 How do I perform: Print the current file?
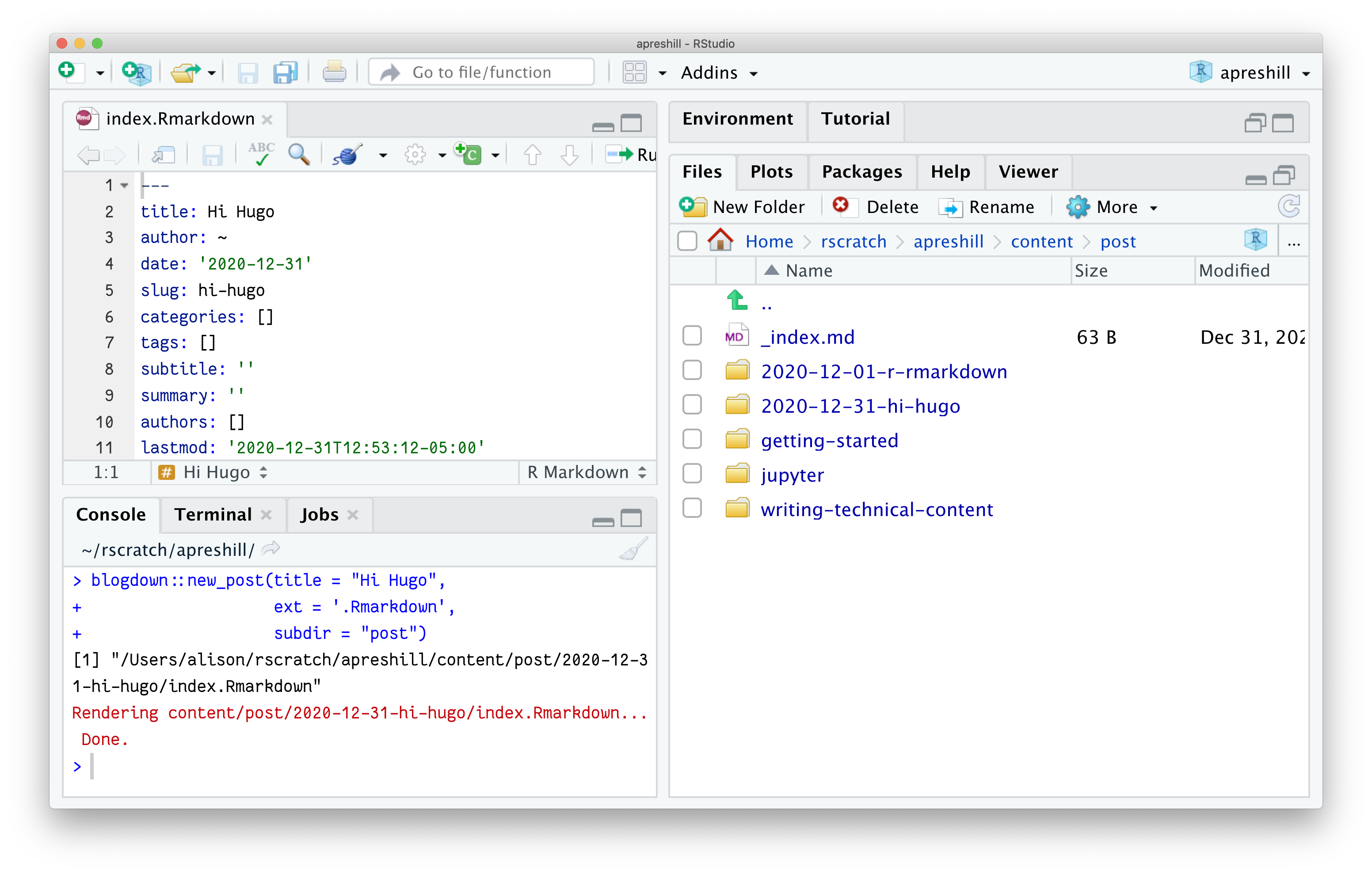[335, 72]
